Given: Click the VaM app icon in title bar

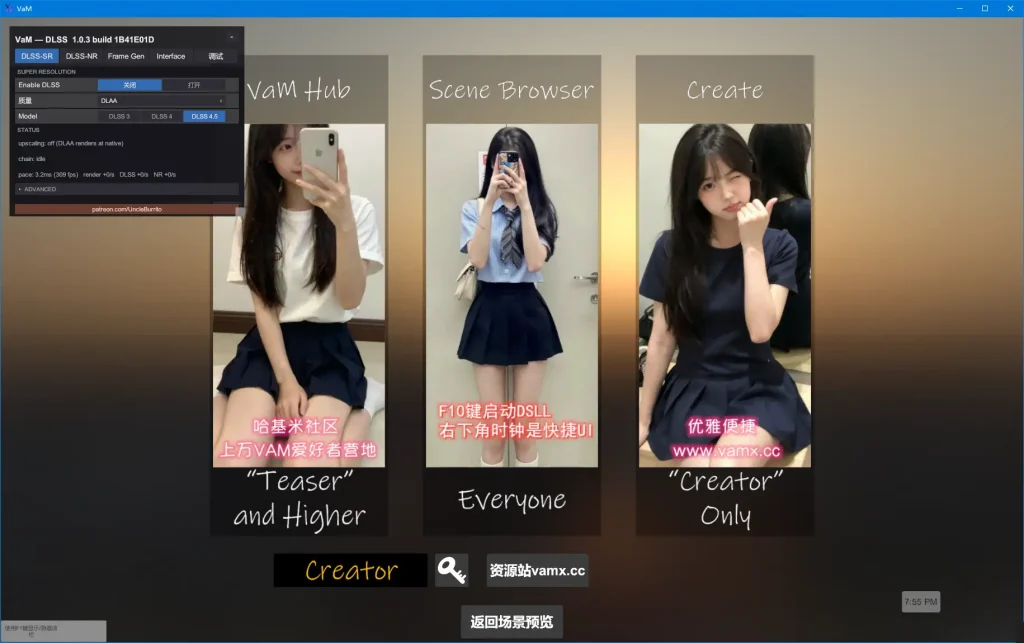Looking at the screenshot, I should coord(8,8).
